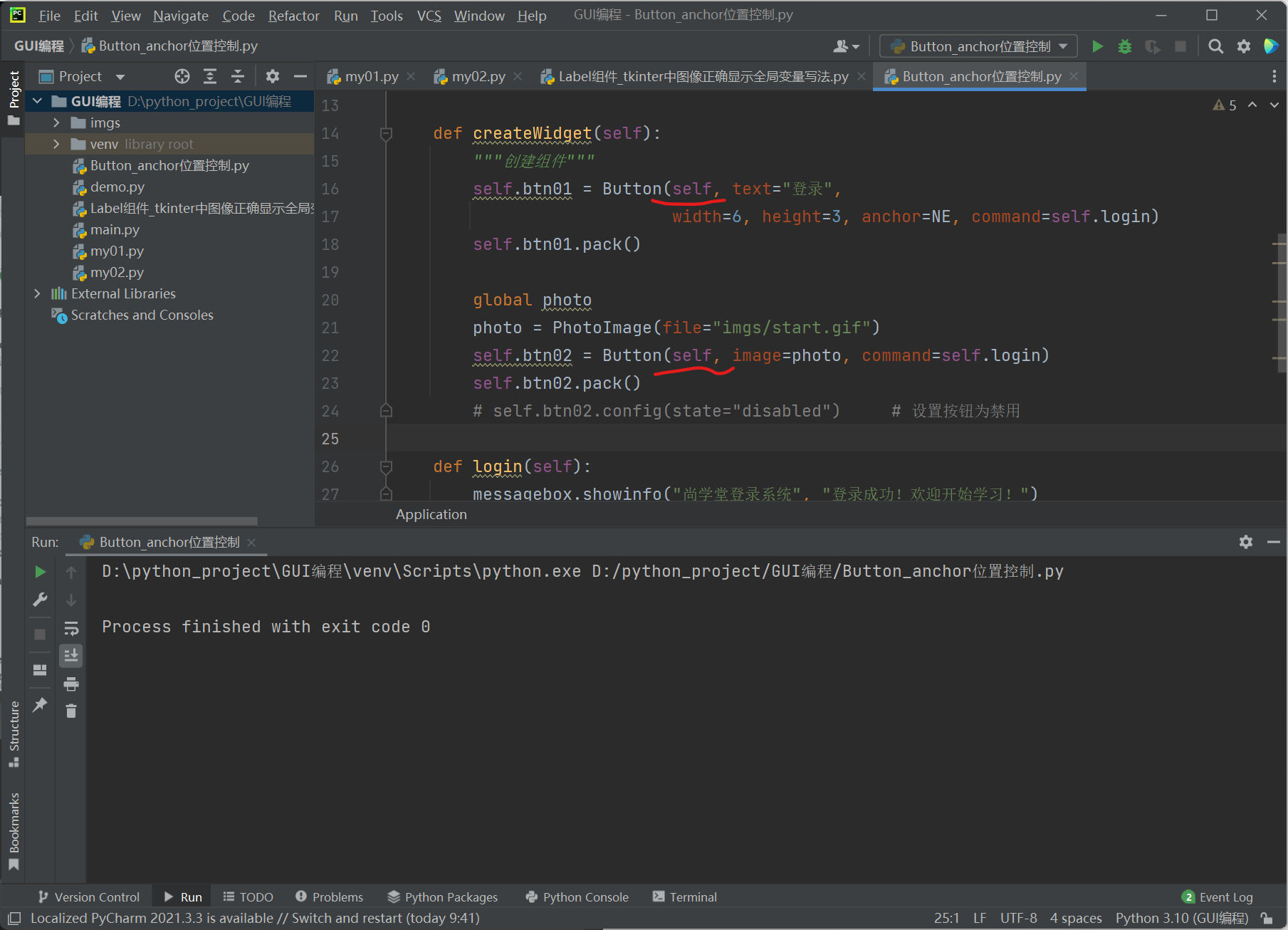Open Search Everywhere magnifier
This screenshot has height=930, width=1288.
click(1216, 46)
